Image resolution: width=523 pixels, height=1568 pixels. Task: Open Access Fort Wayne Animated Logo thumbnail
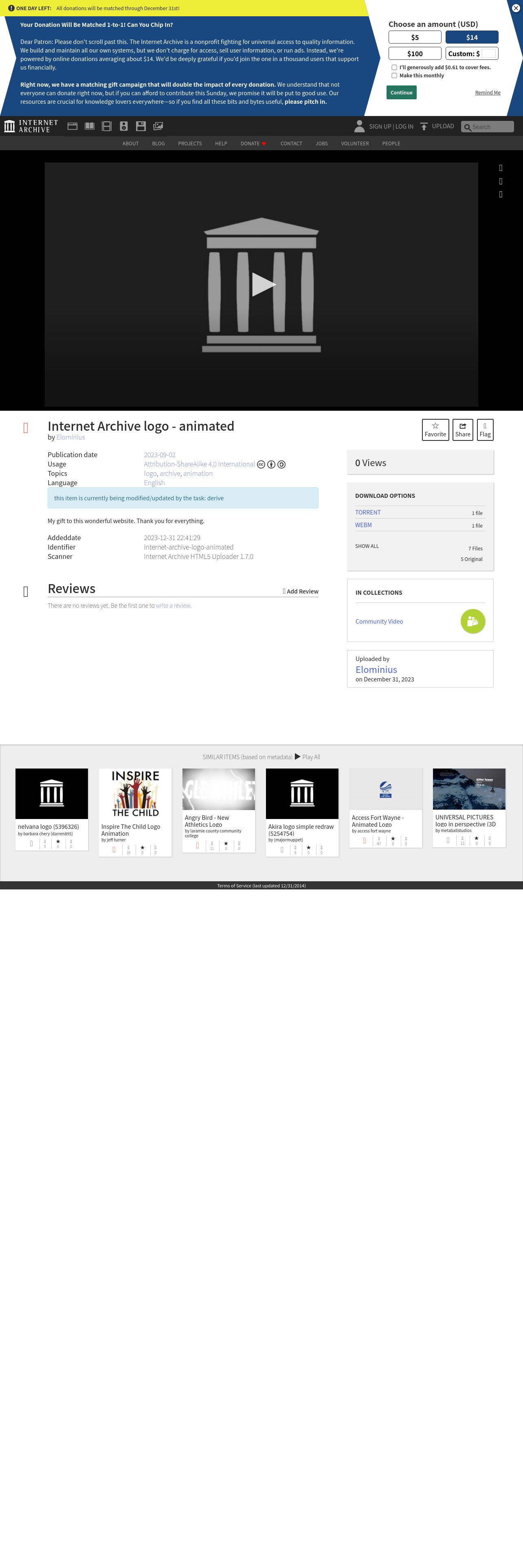[x=385, y=789]
